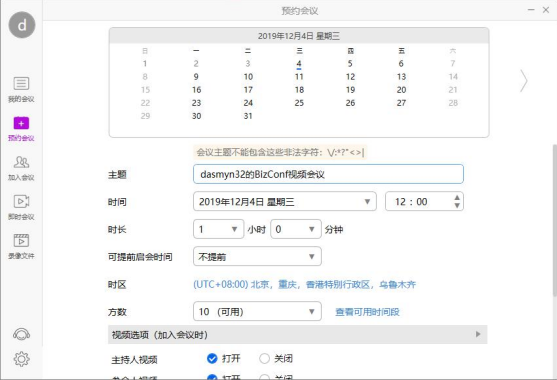Click calendar header 2019年12月4日 星期三
Image resolution: width=557 pixels, height=380 pixels.
299,36
